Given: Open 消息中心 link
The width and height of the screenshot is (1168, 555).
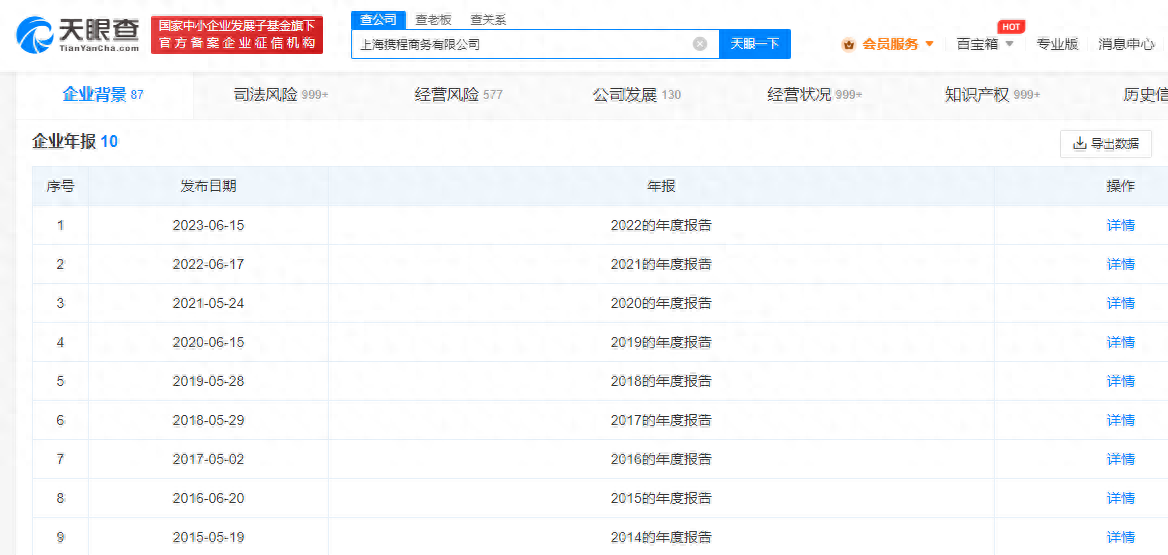Looking at the screenshot, I should coord(1126,44).
